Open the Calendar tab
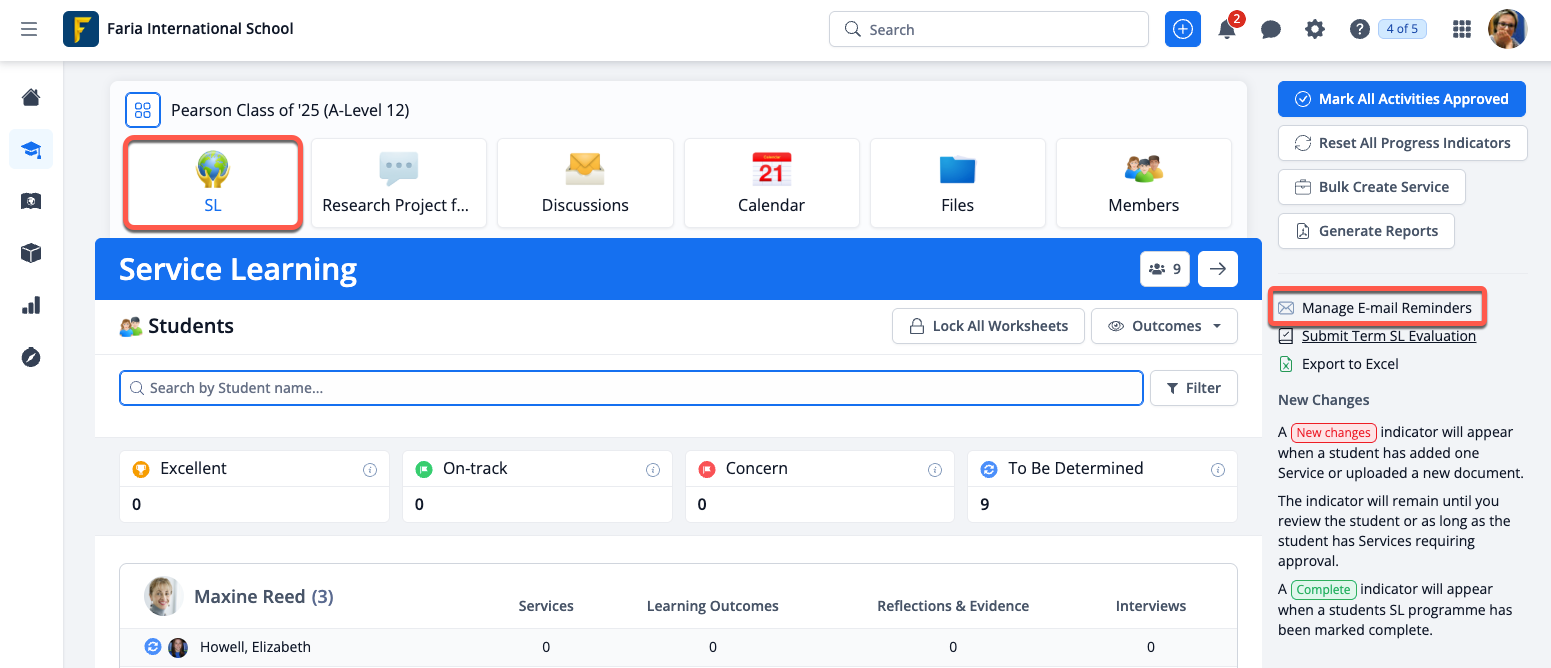 pos(771,183)
